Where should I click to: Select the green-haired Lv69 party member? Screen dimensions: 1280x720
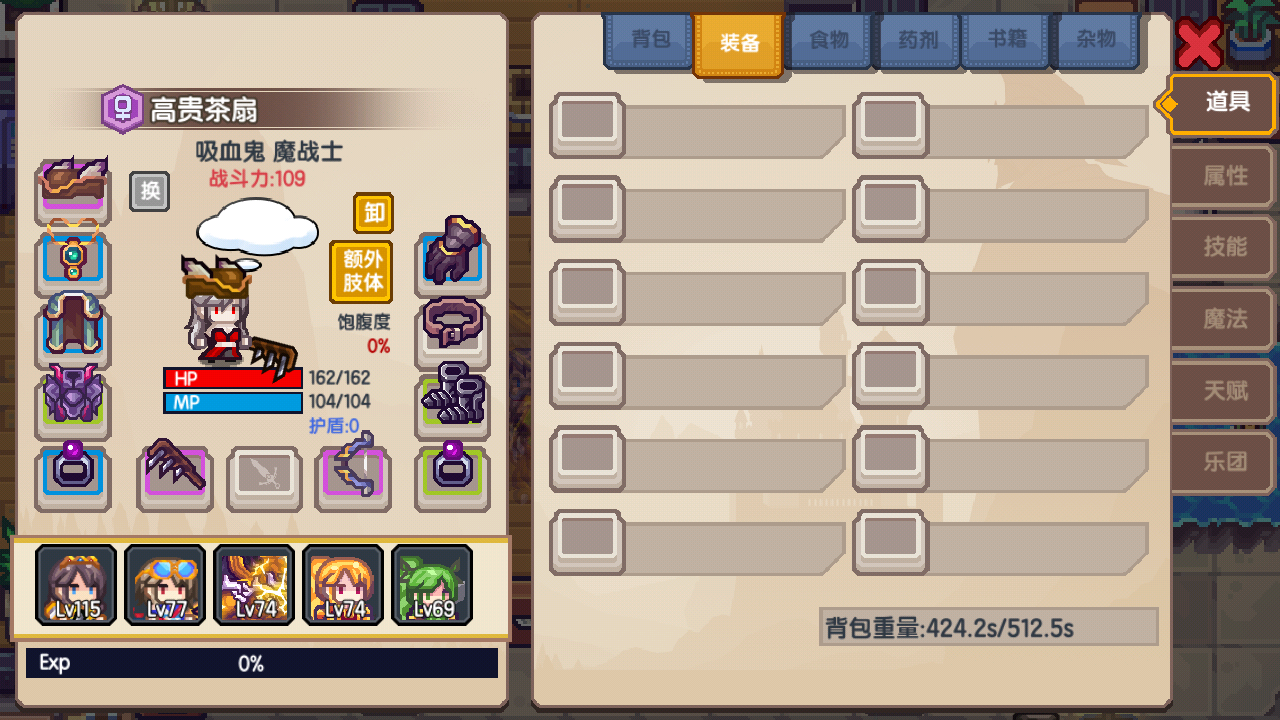pos(432,585)
